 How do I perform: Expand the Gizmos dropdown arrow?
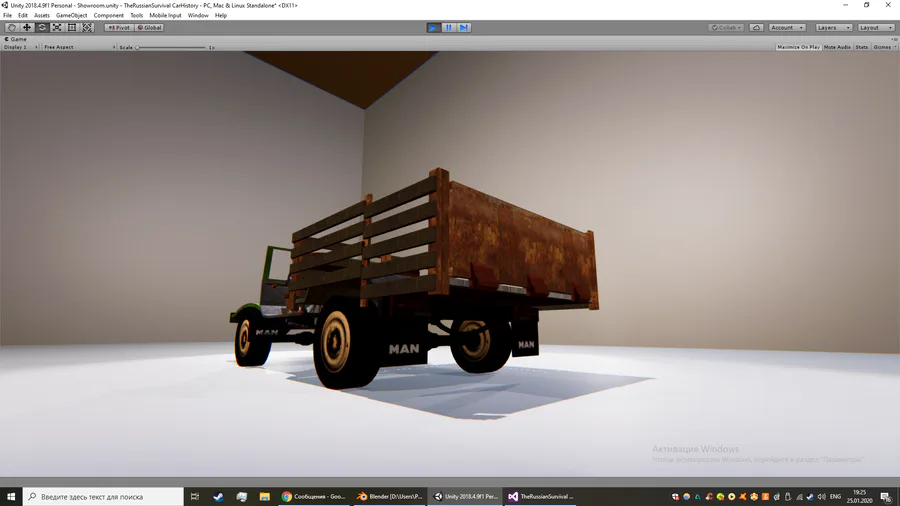pyautogui.click(x=895, y=47)
